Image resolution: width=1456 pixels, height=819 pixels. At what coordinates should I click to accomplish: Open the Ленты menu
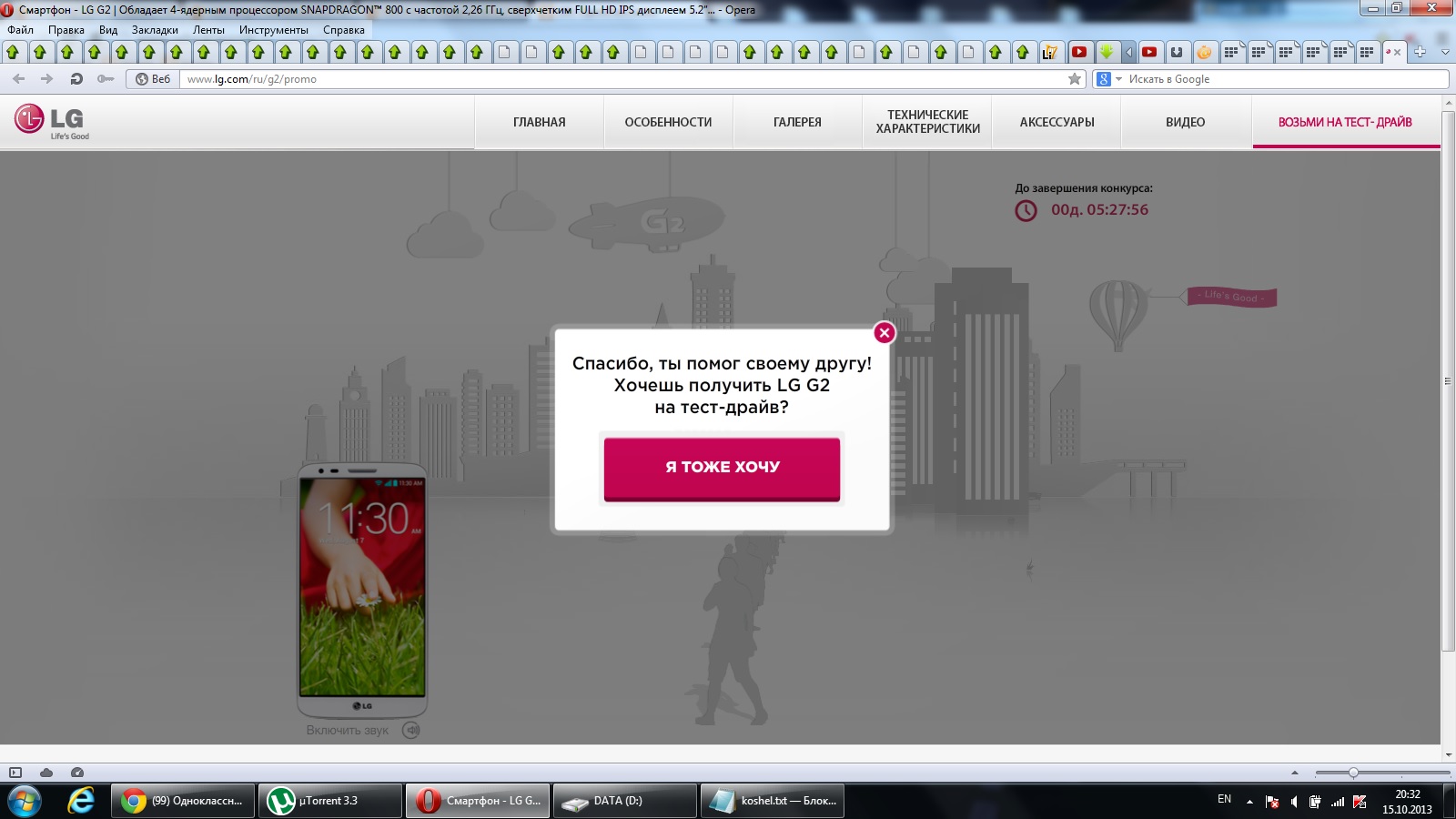[208, 30]
